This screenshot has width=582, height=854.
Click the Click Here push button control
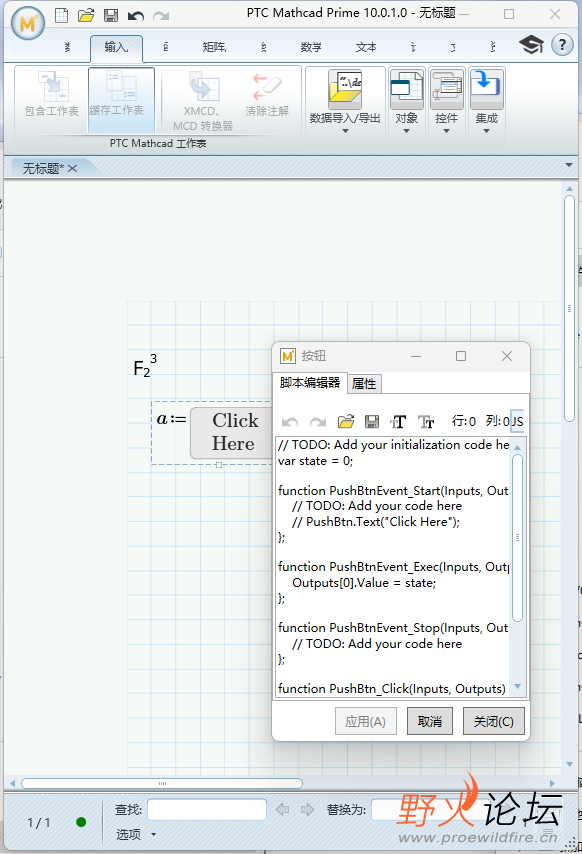[x=232, y=432]
